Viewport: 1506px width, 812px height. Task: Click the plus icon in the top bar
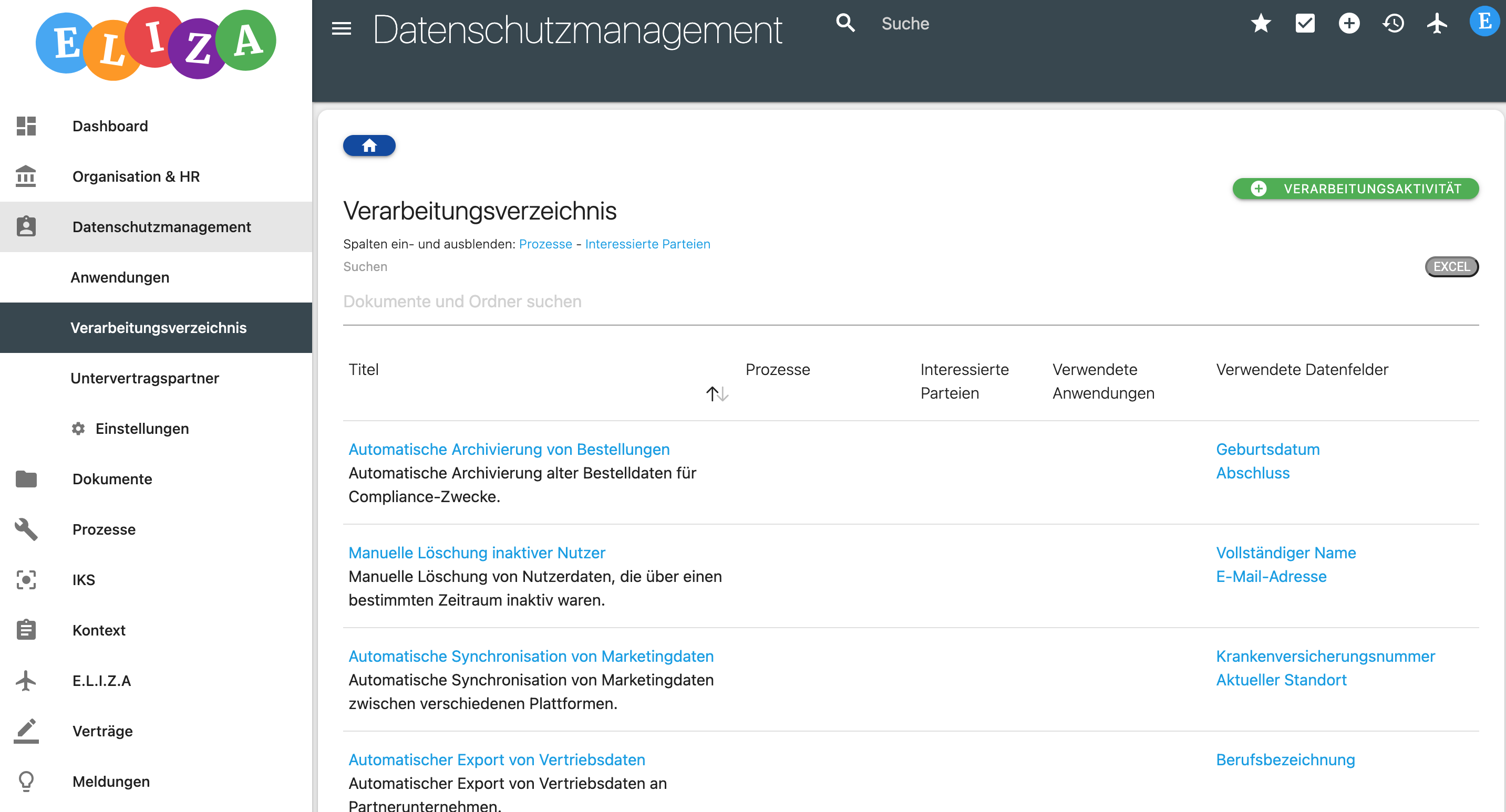[1349, 23]
